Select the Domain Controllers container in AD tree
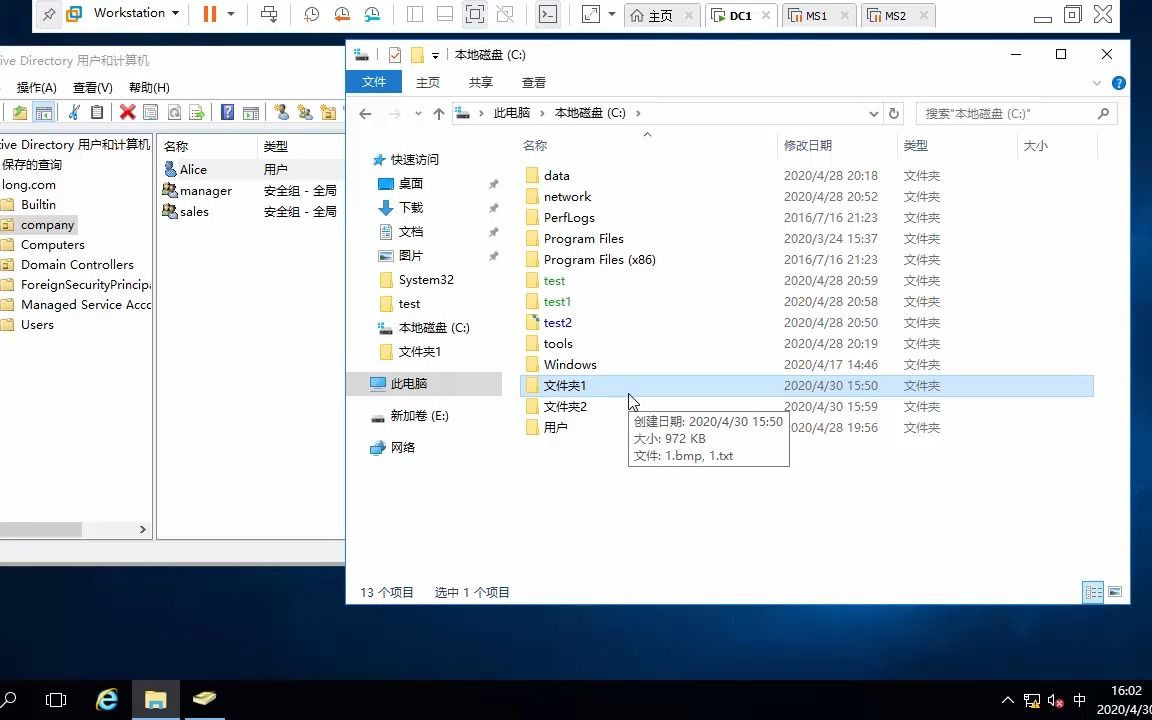 click(77, 264)
